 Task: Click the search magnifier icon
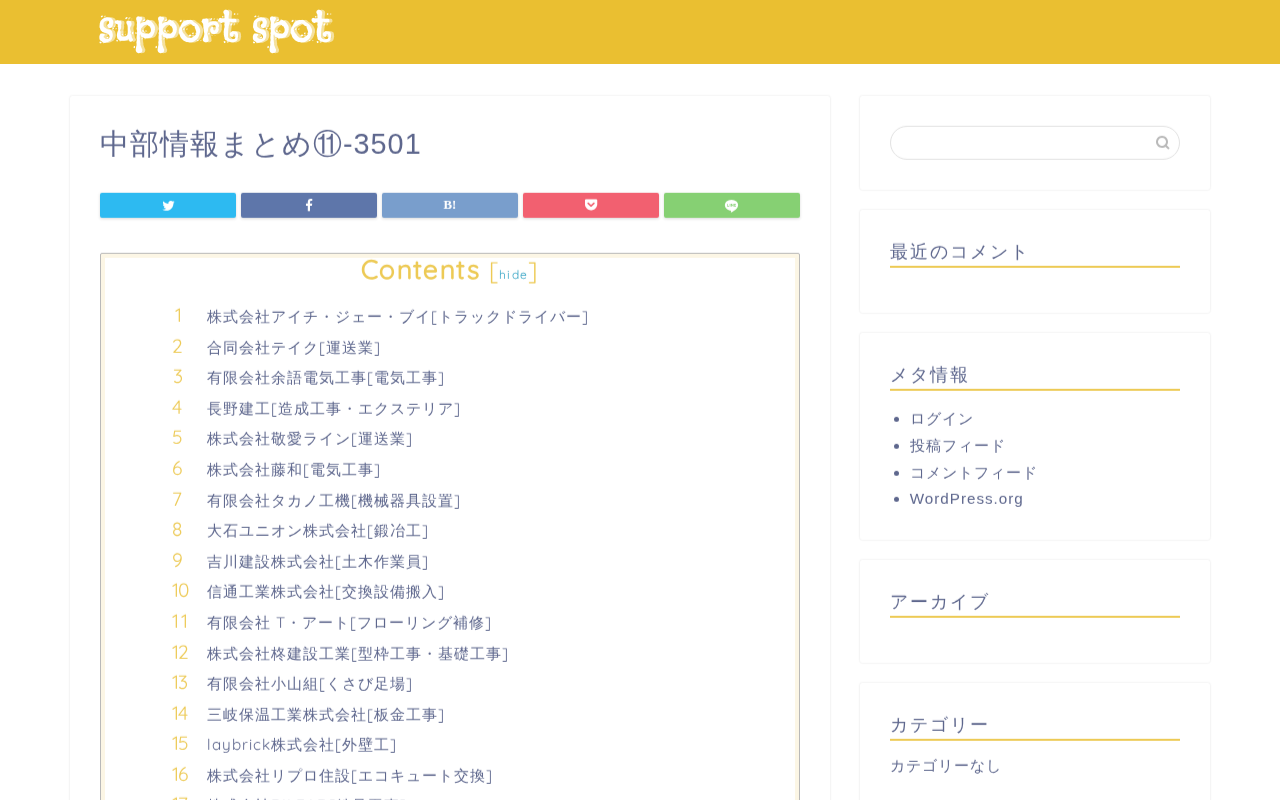pyautogui.click(x=1162, y=143)
